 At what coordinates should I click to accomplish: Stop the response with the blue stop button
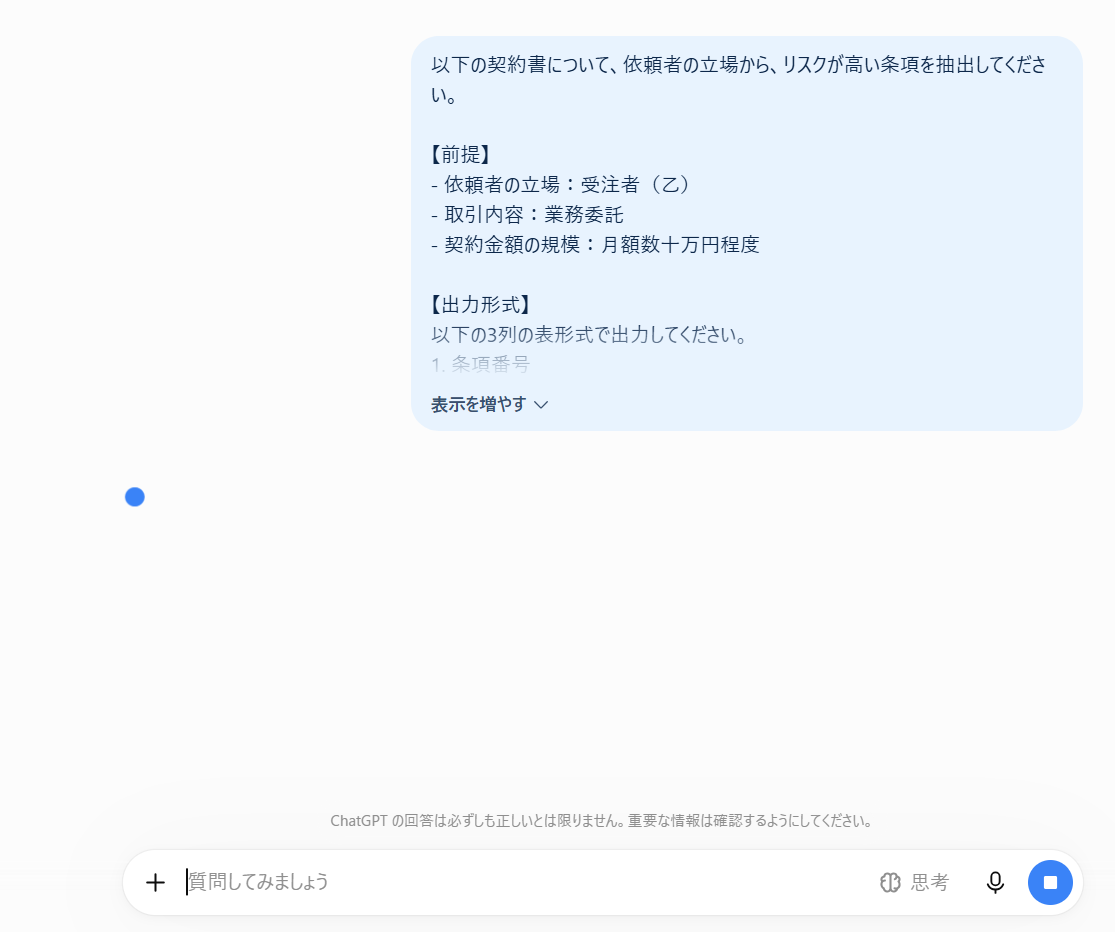(1050, 882)
